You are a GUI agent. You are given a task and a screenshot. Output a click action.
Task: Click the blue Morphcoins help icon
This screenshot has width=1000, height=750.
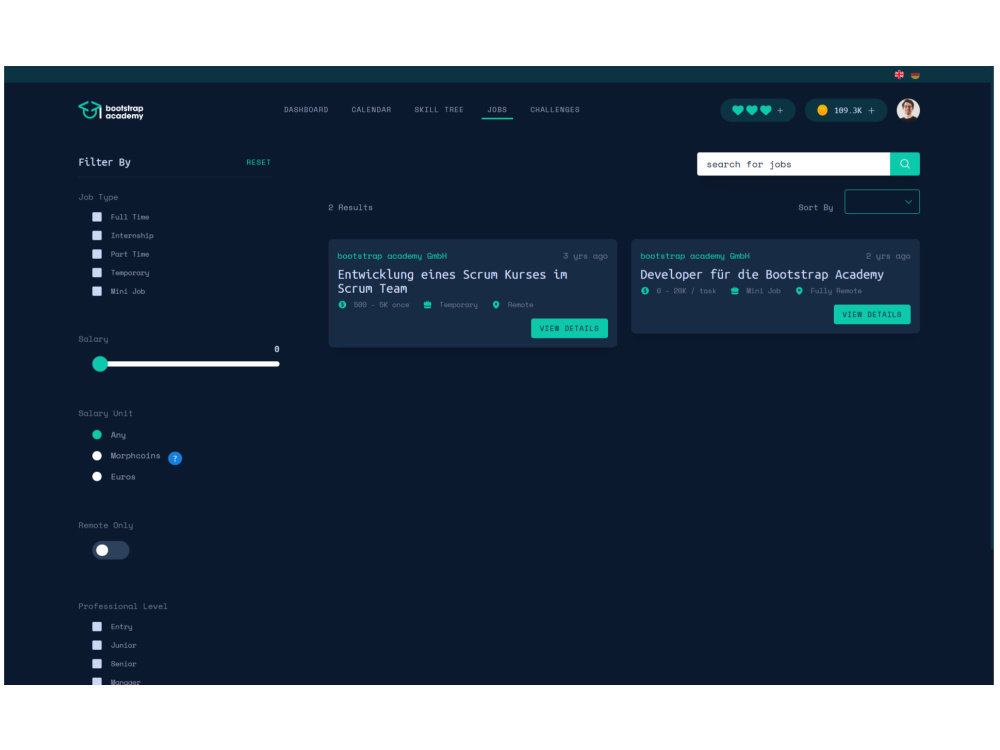point(175,458)
